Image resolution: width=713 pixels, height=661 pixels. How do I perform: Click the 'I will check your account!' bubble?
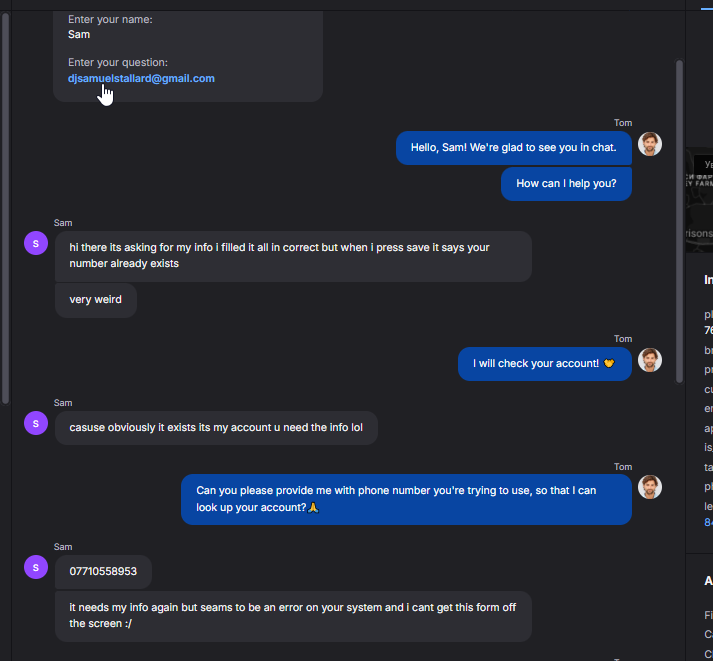pos(544,364)
